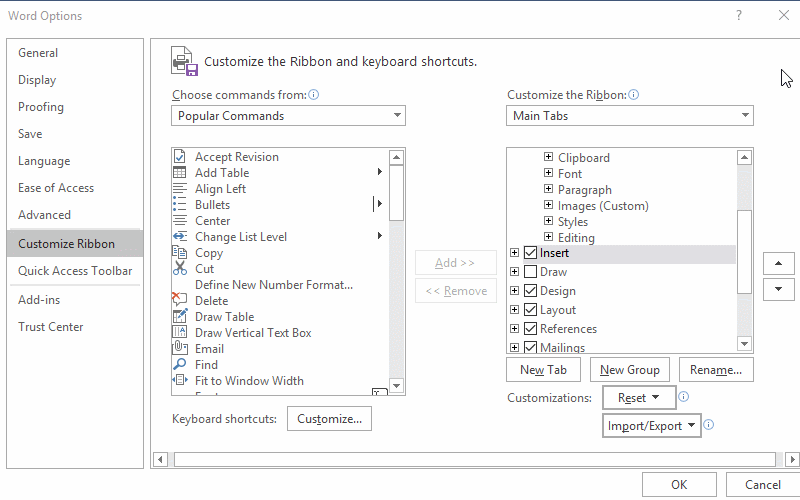This screenshot has width=800, height=500.
Task: Open the Advanced category
Action: (75, 215)
